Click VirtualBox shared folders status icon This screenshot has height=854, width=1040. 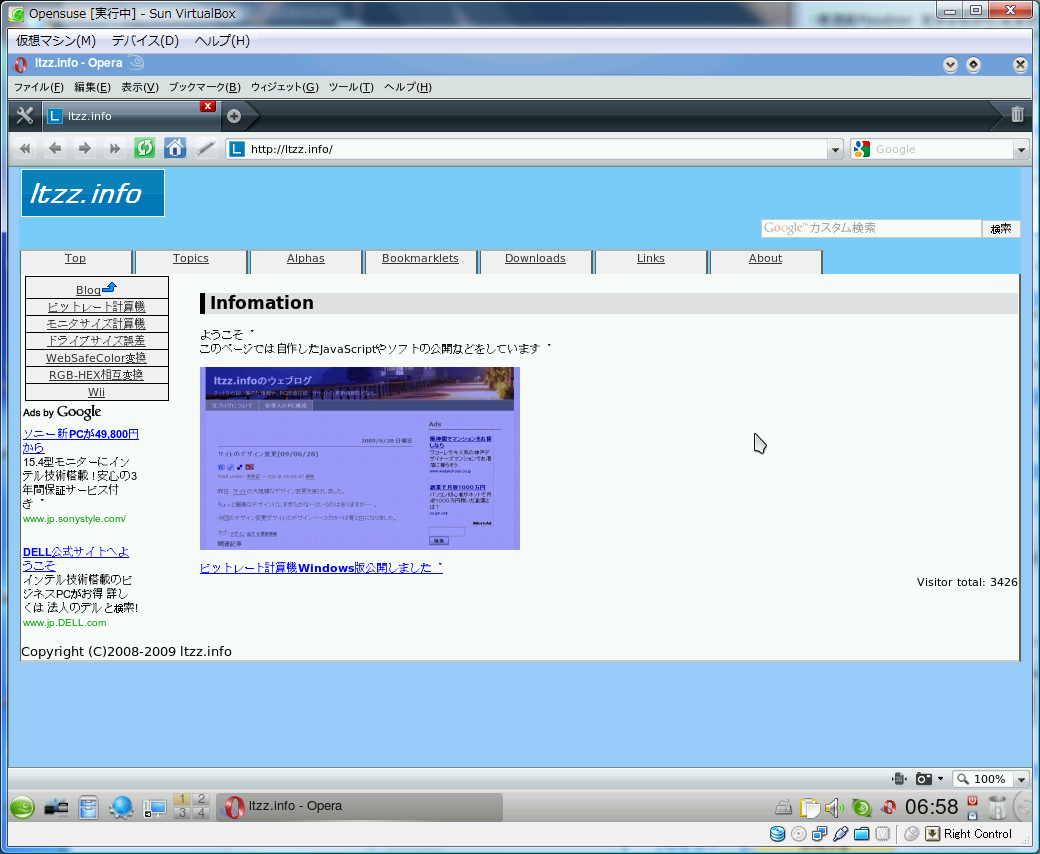(x=862, y=834)
